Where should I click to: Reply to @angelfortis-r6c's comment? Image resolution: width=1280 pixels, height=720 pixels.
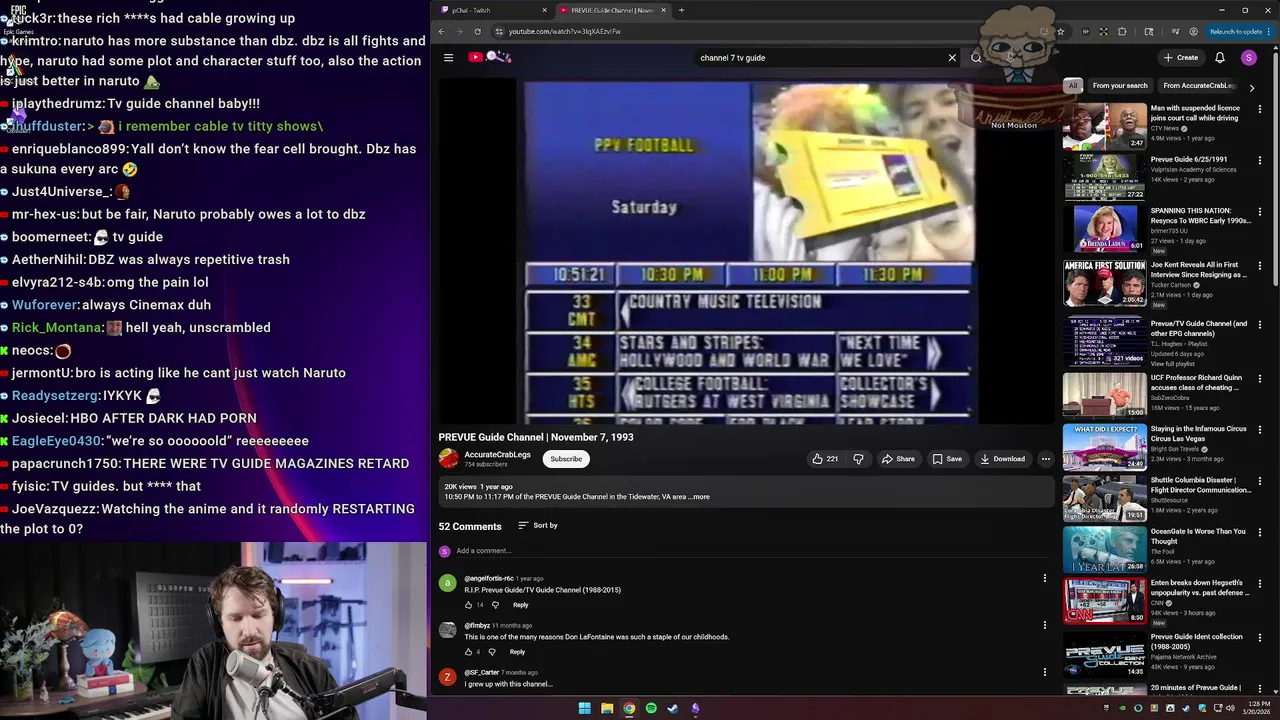point(520,605)
